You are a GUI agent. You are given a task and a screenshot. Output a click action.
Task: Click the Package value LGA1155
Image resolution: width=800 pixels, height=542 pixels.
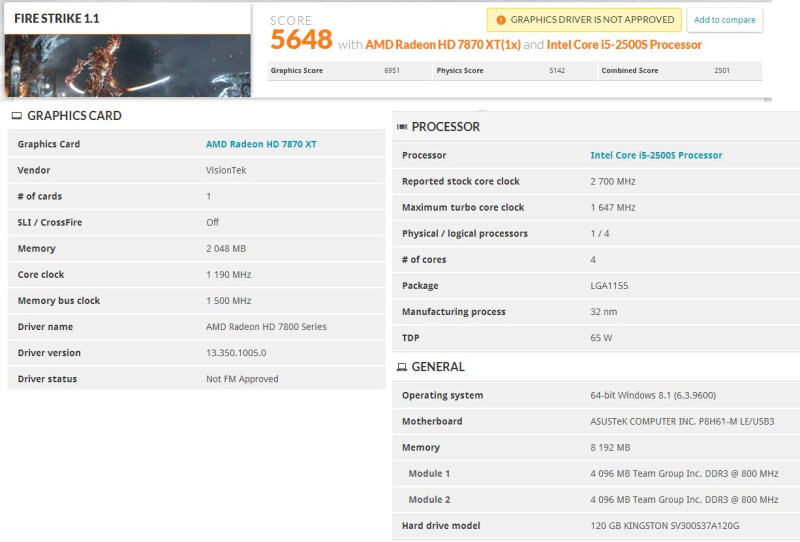[609, 286]
